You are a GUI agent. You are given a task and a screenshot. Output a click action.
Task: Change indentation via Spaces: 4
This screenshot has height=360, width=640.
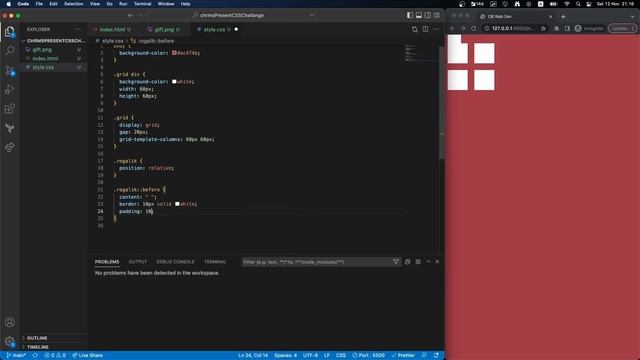(285, 356)
